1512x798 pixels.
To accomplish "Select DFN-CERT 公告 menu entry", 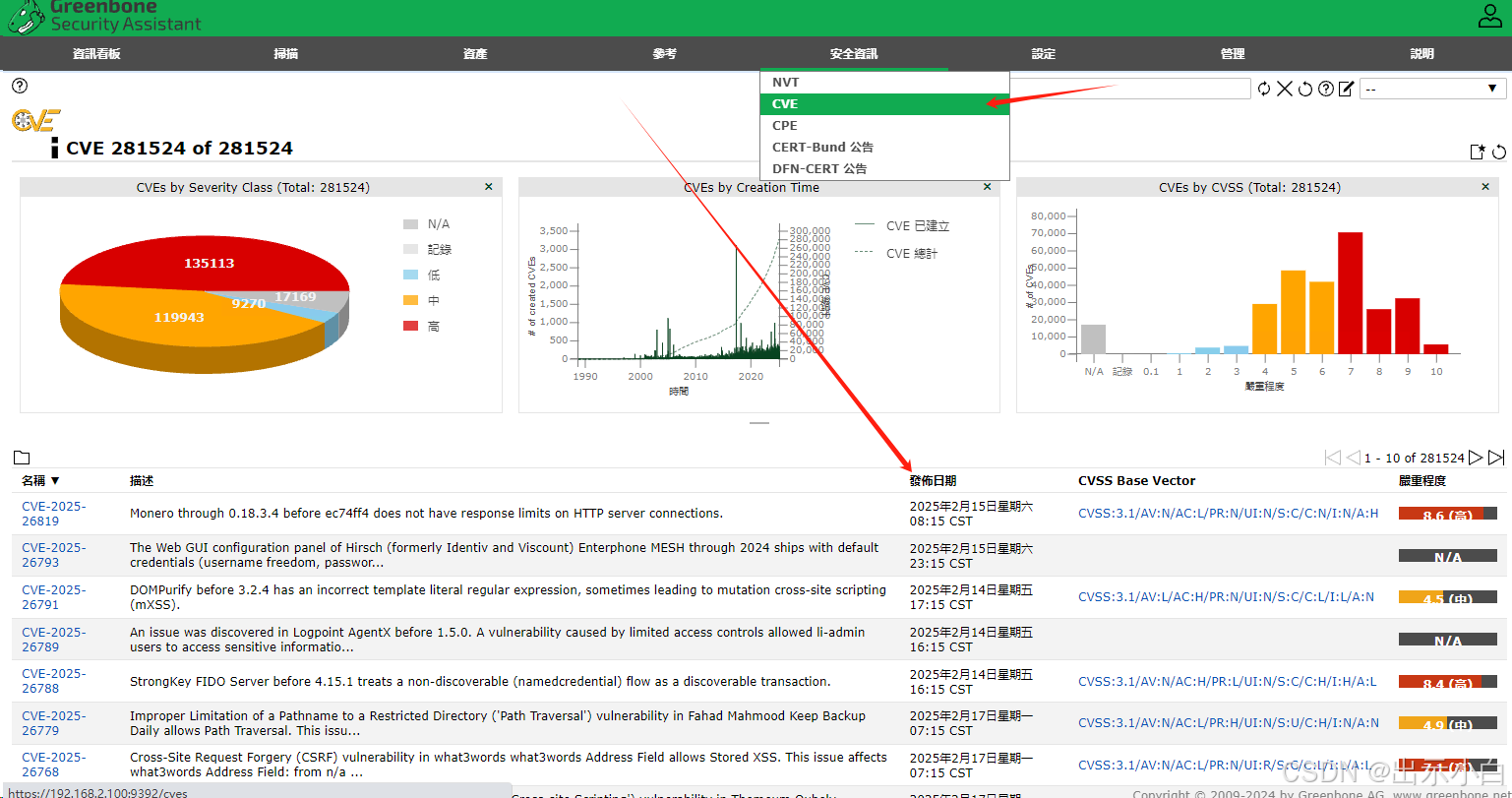I will 884,169.
